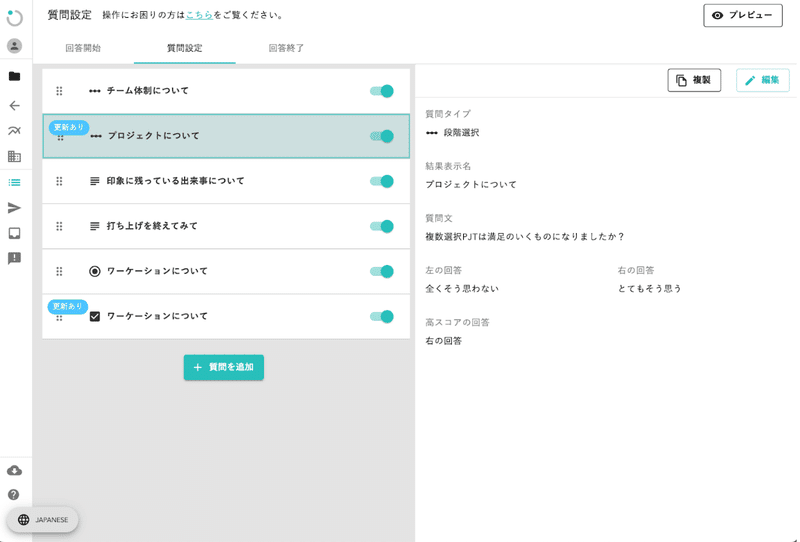Viewport: 800px width, 542px height.
Task: Disable the 打ち上げを終えてみて question switch
Action: click(x=382, y=226)
